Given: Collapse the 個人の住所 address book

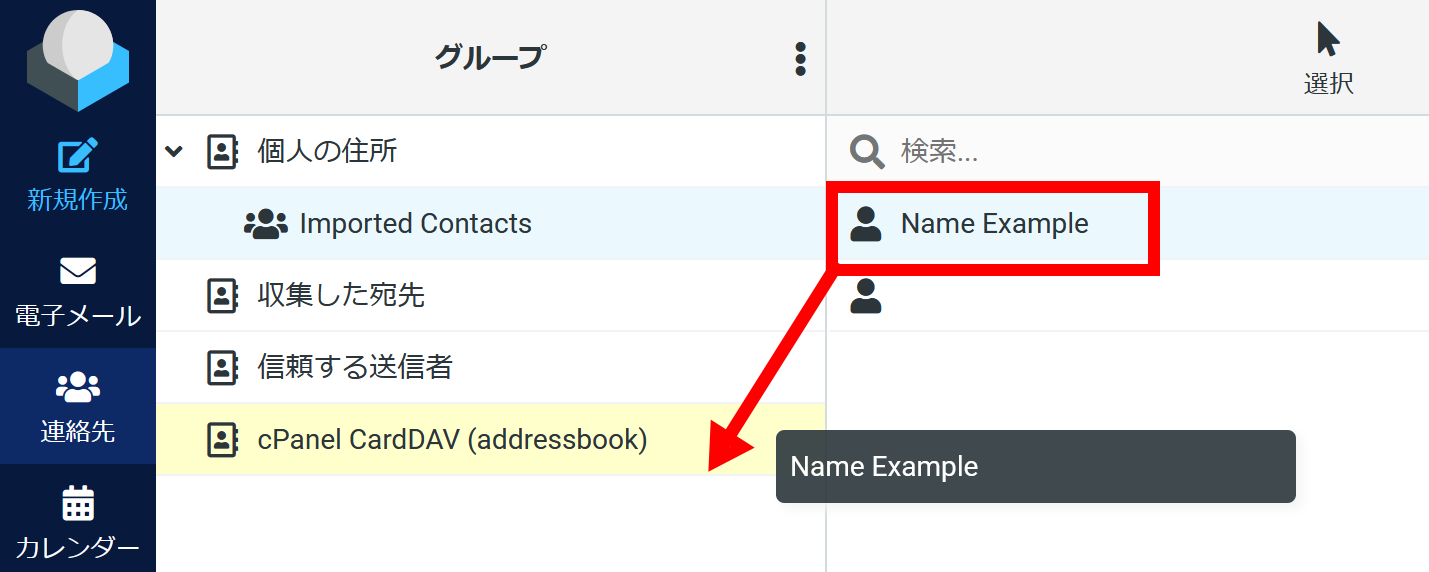Looking at the screenshot, I should coord(174,151).
